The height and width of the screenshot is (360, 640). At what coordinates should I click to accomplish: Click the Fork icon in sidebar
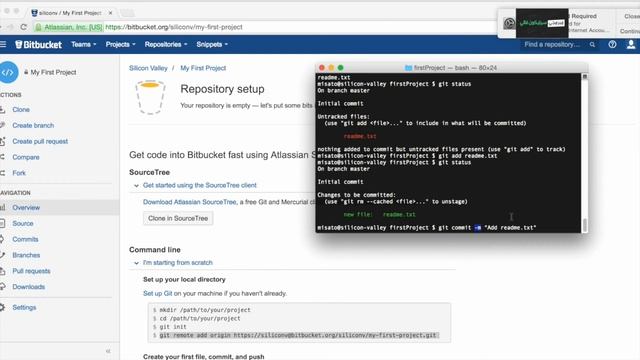click(x=2, y=173)
